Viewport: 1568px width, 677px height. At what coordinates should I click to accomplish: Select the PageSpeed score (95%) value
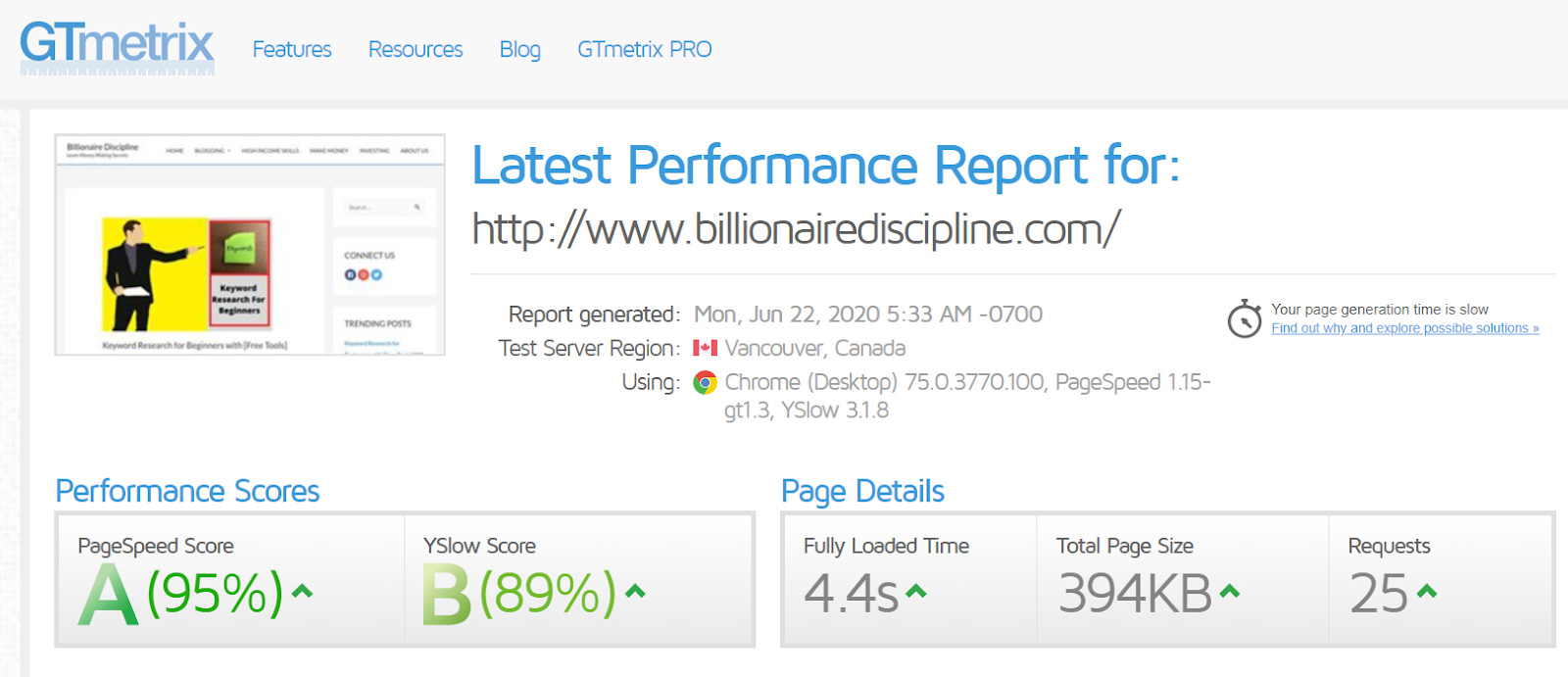click(215, 593)
